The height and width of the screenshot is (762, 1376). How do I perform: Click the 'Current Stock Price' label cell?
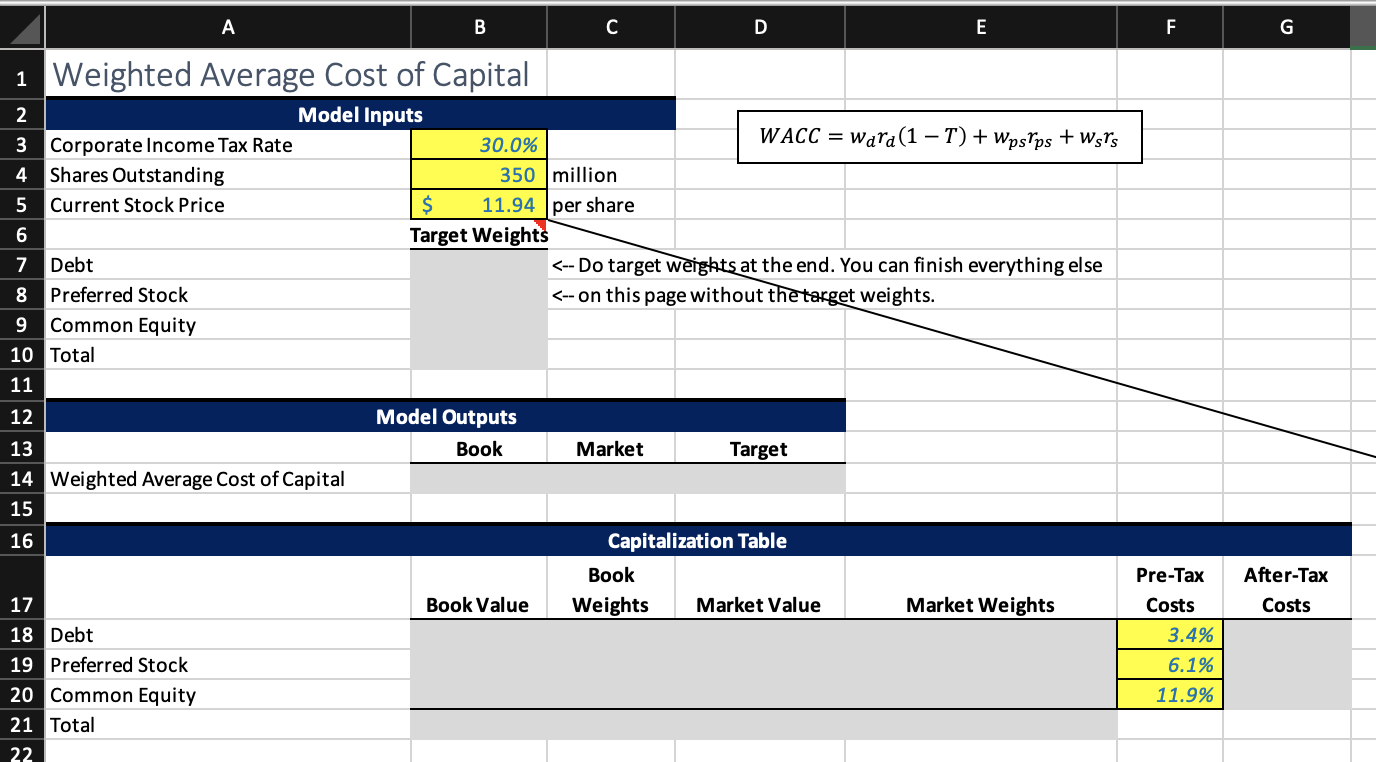tap(228, 205)
